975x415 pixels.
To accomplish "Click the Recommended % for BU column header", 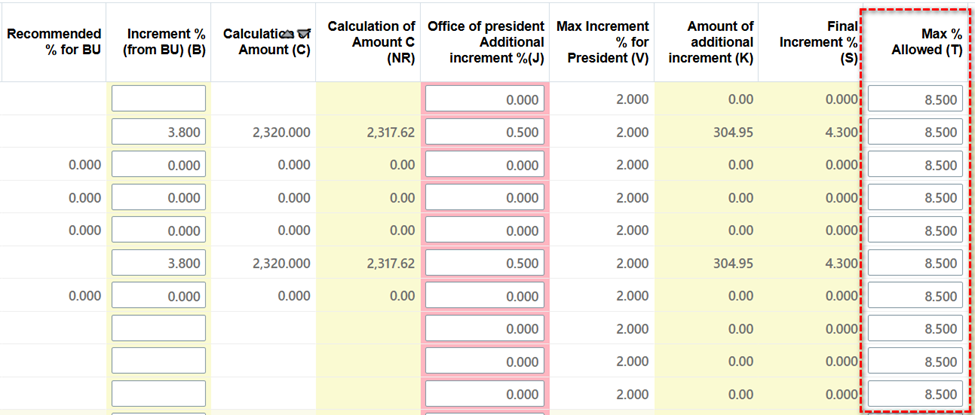I will click(x=53, y=41).
